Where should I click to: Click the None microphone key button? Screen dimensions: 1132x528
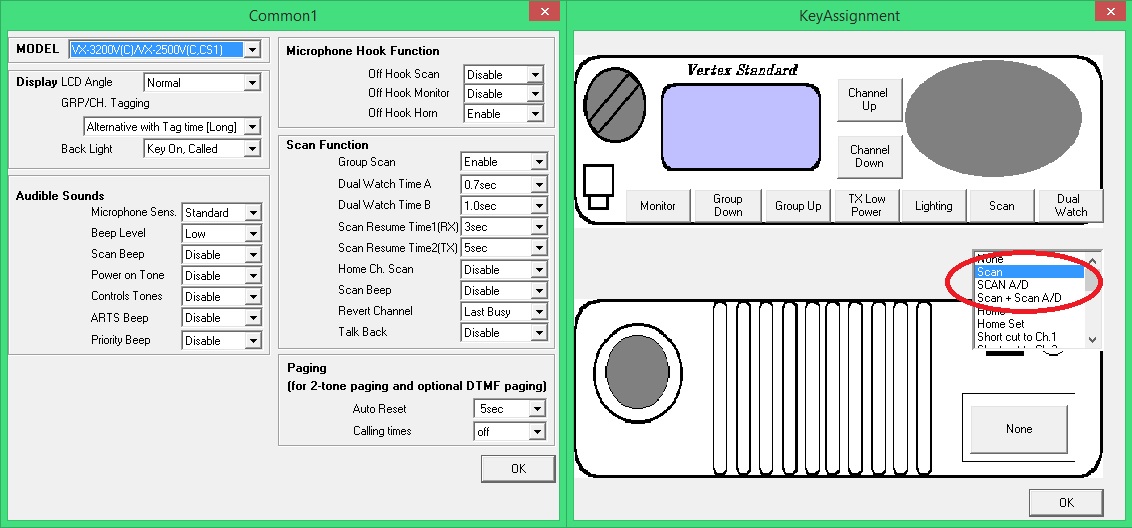1019,429
